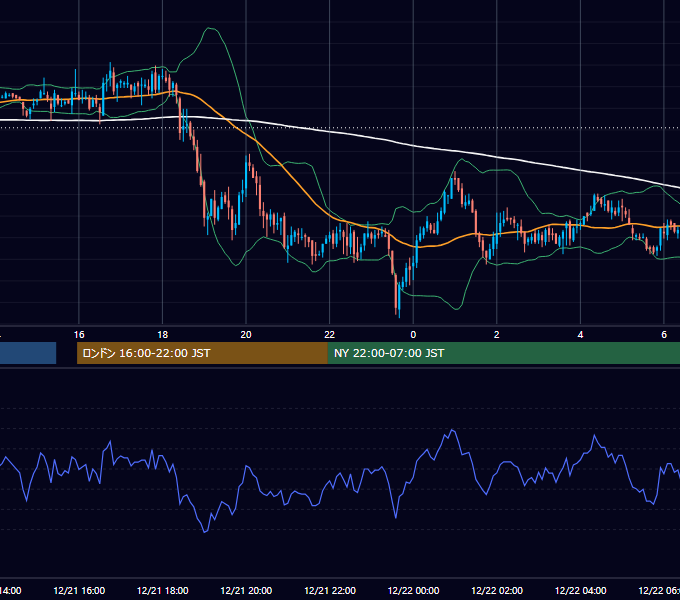Click the hour label 4 under price chart
The image size is (680, 600).
tap(580, 335)
